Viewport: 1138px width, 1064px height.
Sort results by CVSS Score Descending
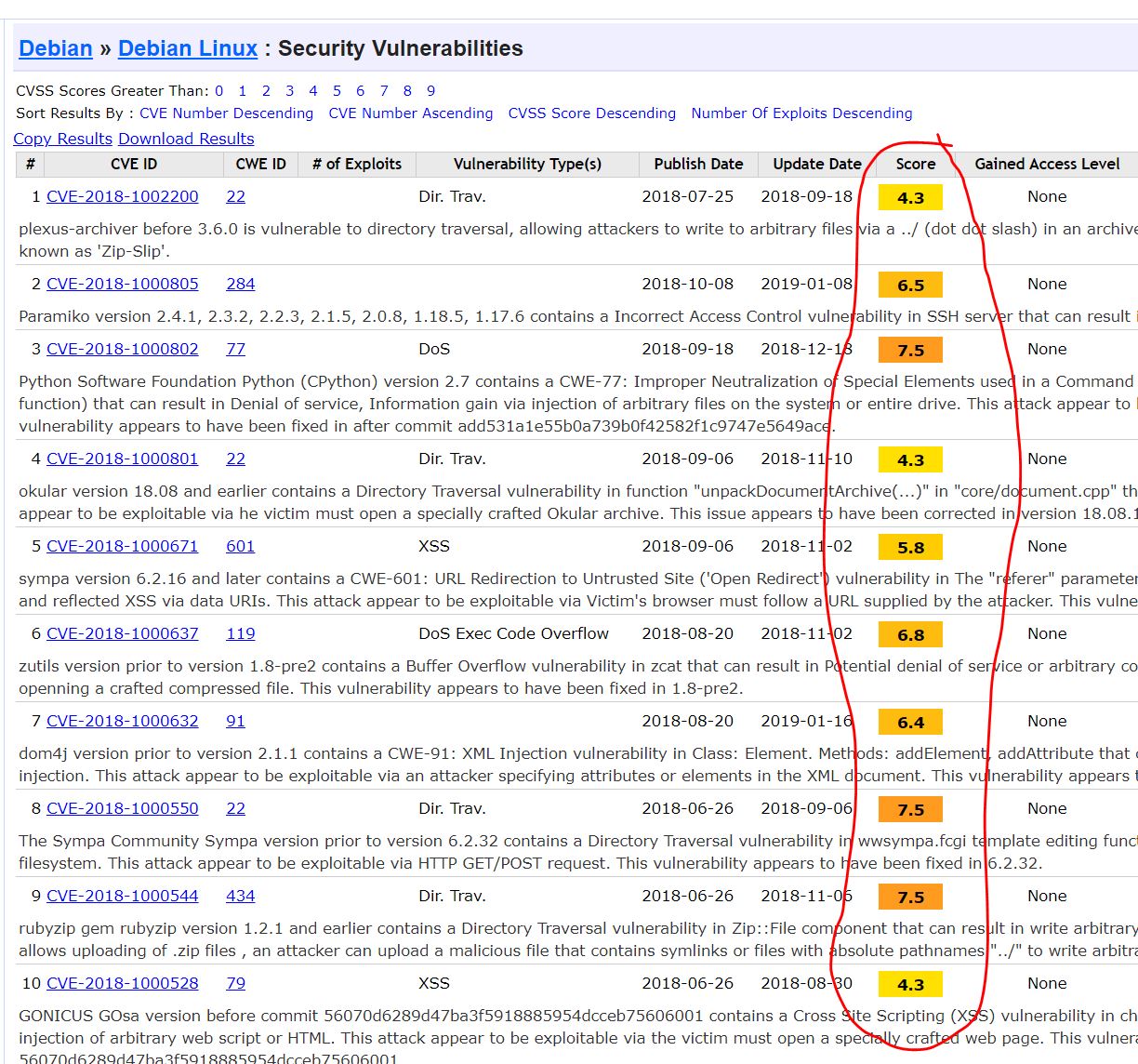[591, 113]
